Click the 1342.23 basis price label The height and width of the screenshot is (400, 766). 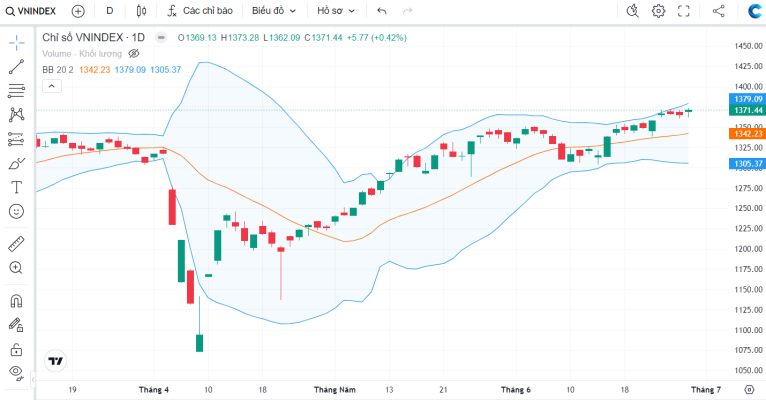coord(747,134)
